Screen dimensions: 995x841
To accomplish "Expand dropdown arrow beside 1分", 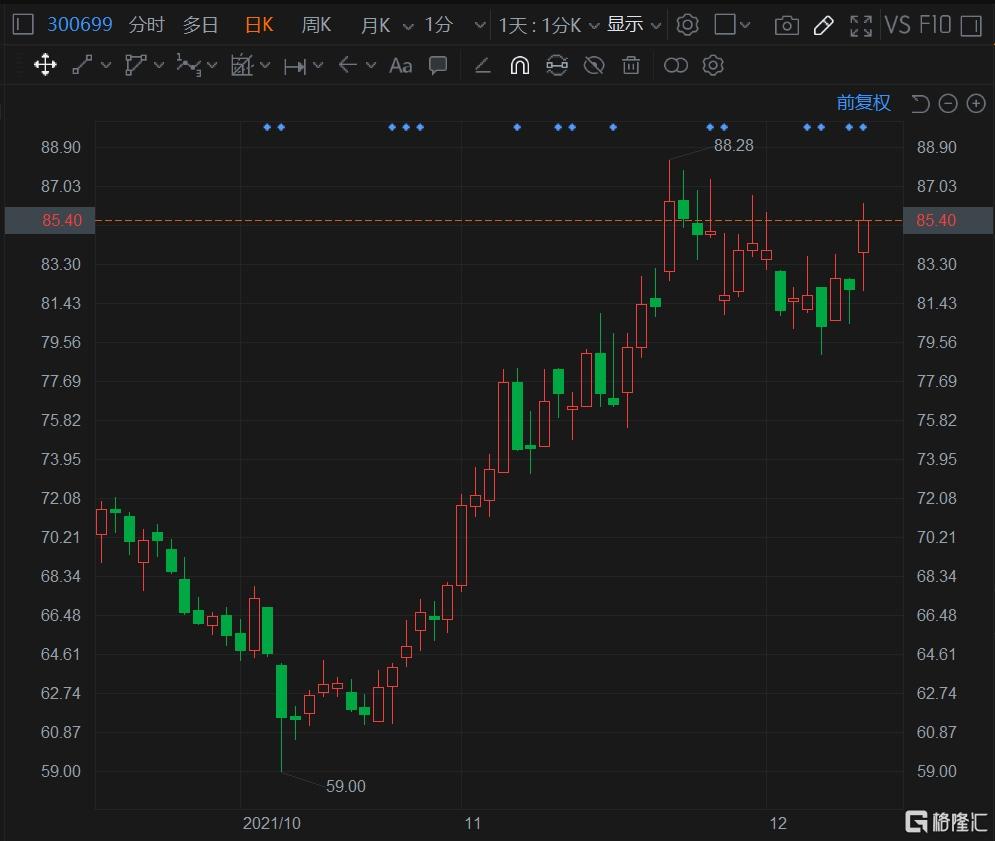I will point(480,25).
